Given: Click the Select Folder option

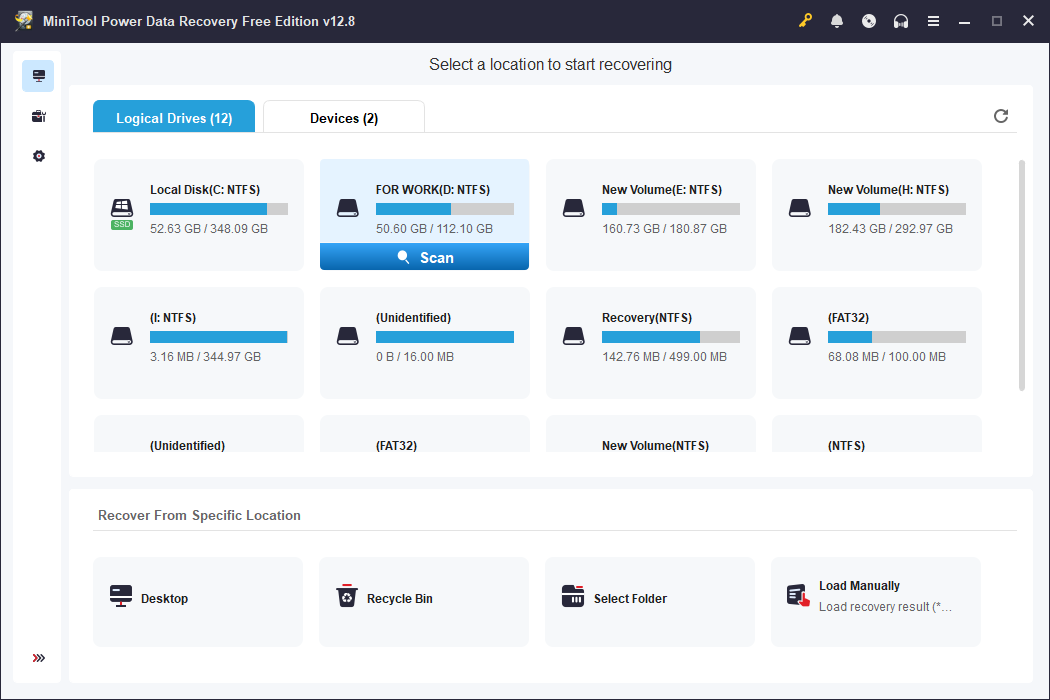Looking at the screenshot, I should click(649, 601).
